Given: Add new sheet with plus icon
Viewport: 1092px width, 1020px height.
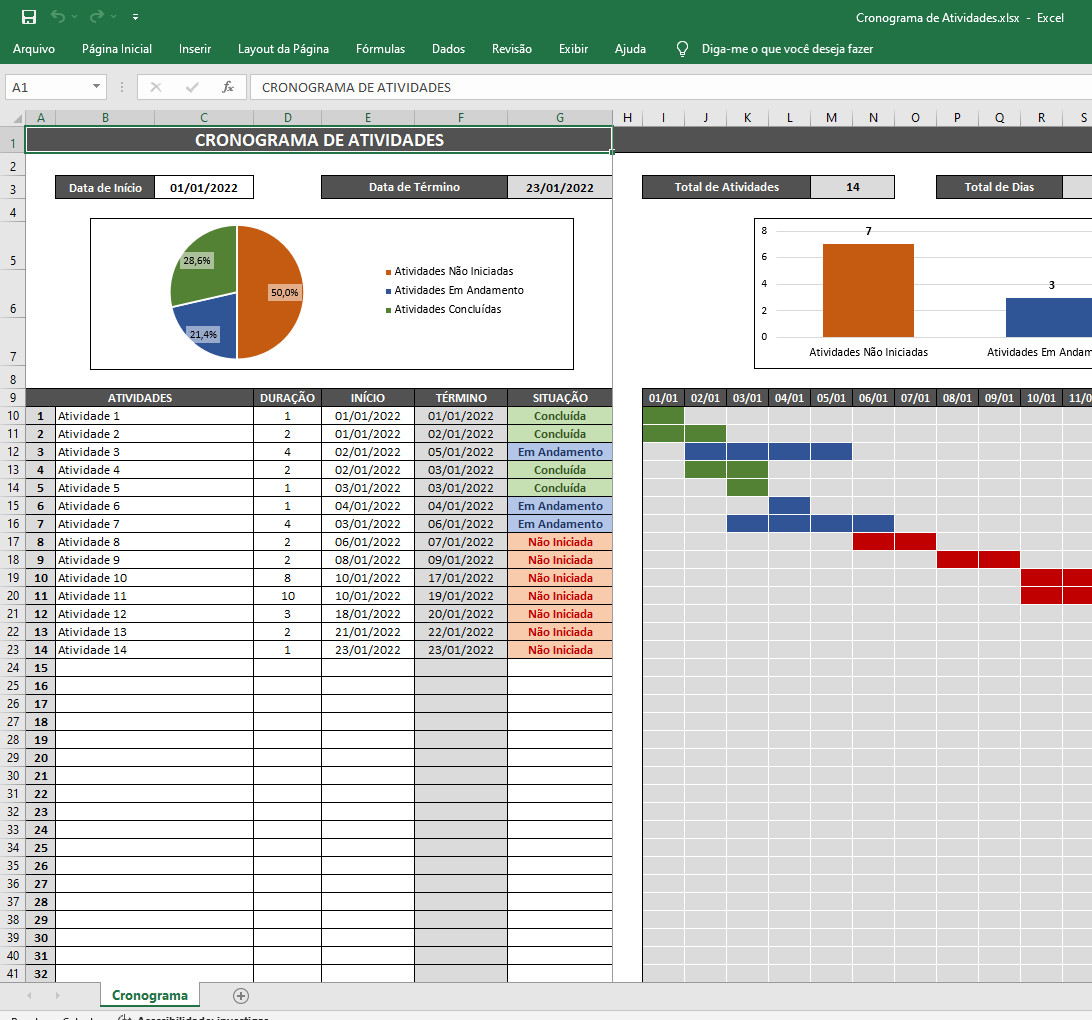Looking at the screenshot, I should 241,996.
